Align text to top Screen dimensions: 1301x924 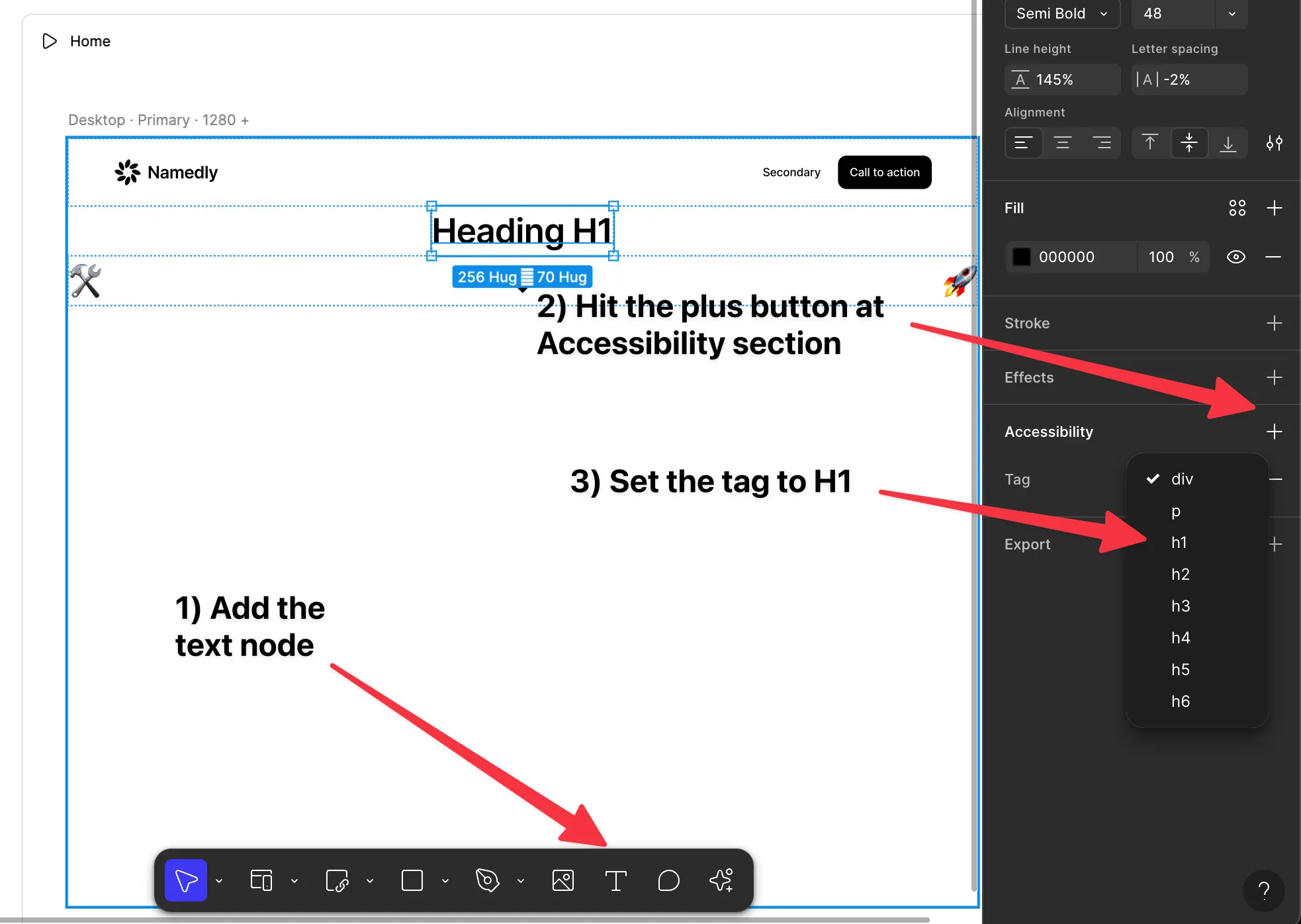coord(1150,143)
